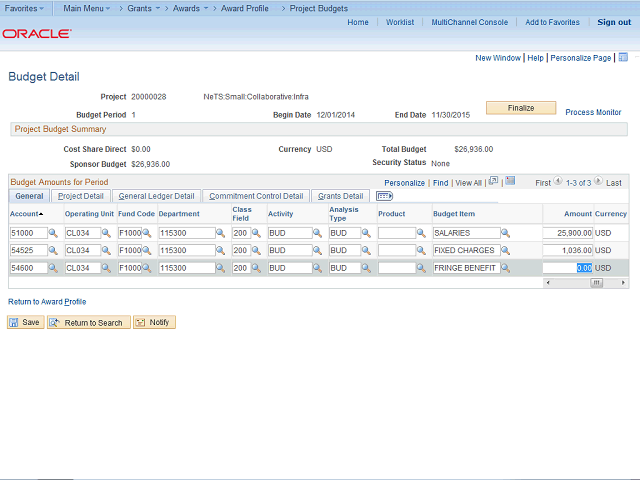Open lookup for Account 51000

[53, 233]
